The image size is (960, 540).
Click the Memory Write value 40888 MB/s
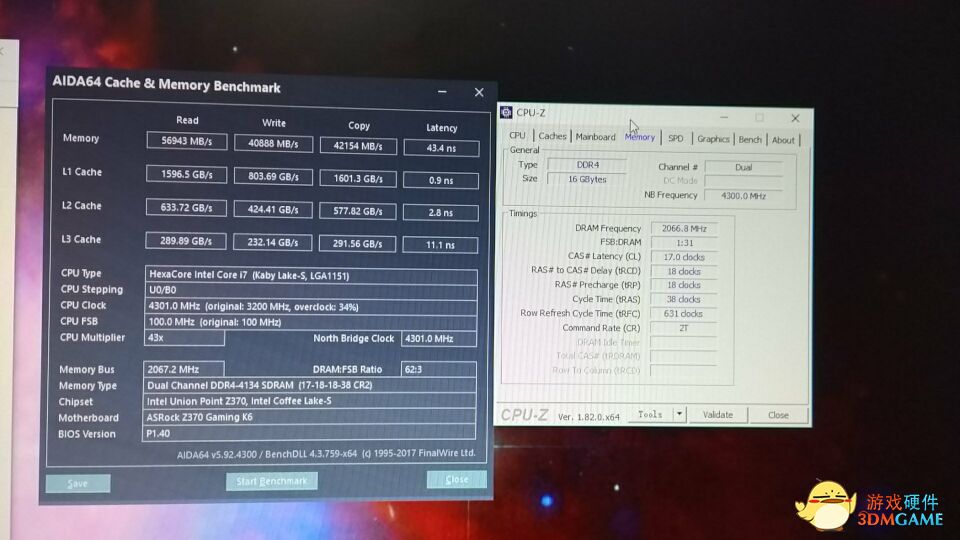(x=274, y=143)
